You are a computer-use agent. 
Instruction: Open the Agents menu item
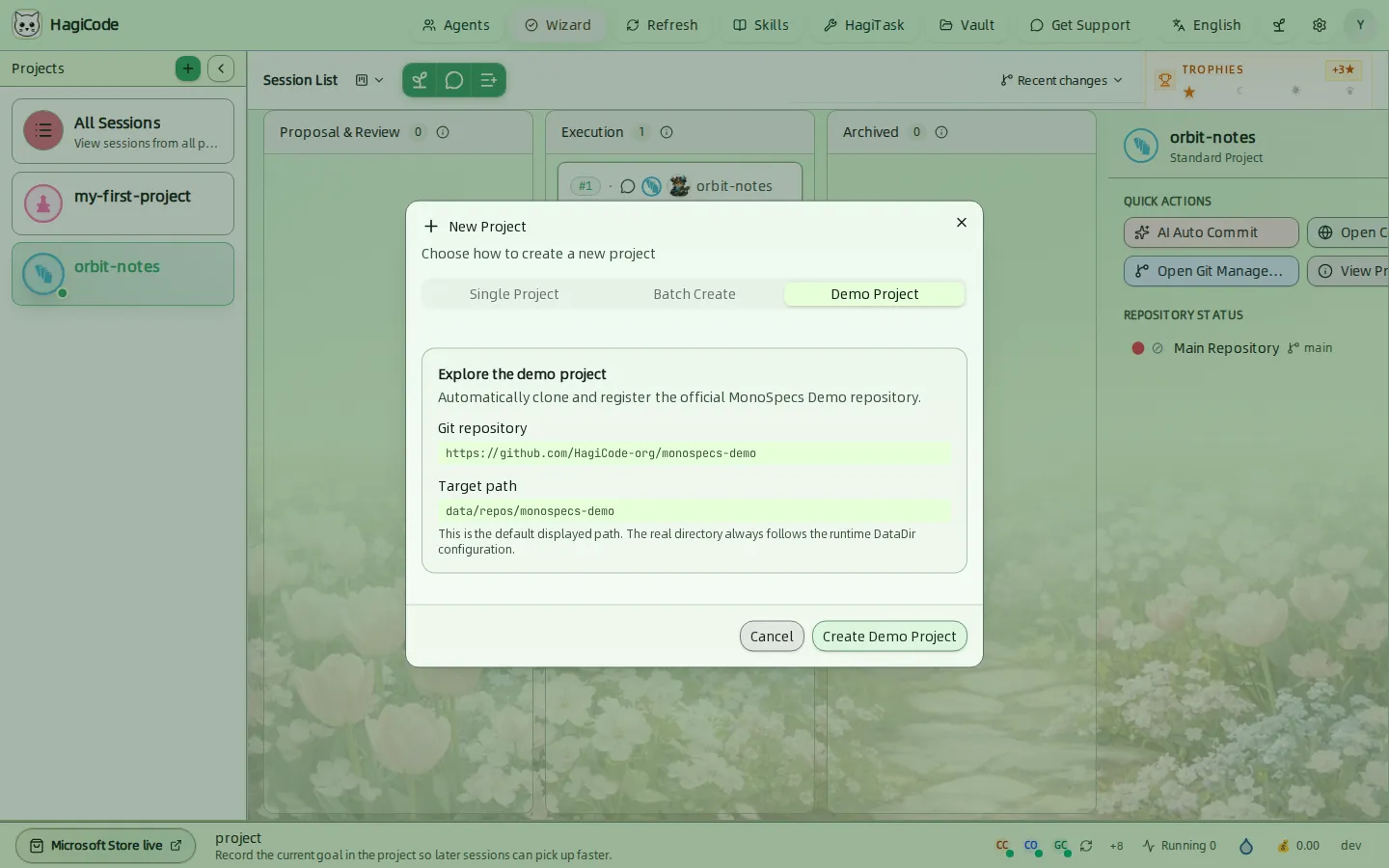[x=456, y=25]
